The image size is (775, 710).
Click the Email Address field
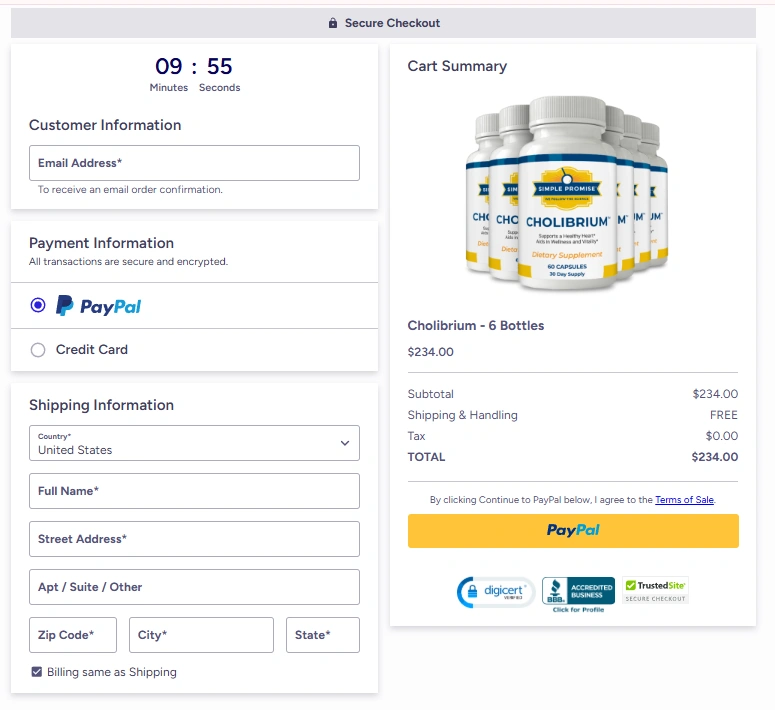[194, 163]
